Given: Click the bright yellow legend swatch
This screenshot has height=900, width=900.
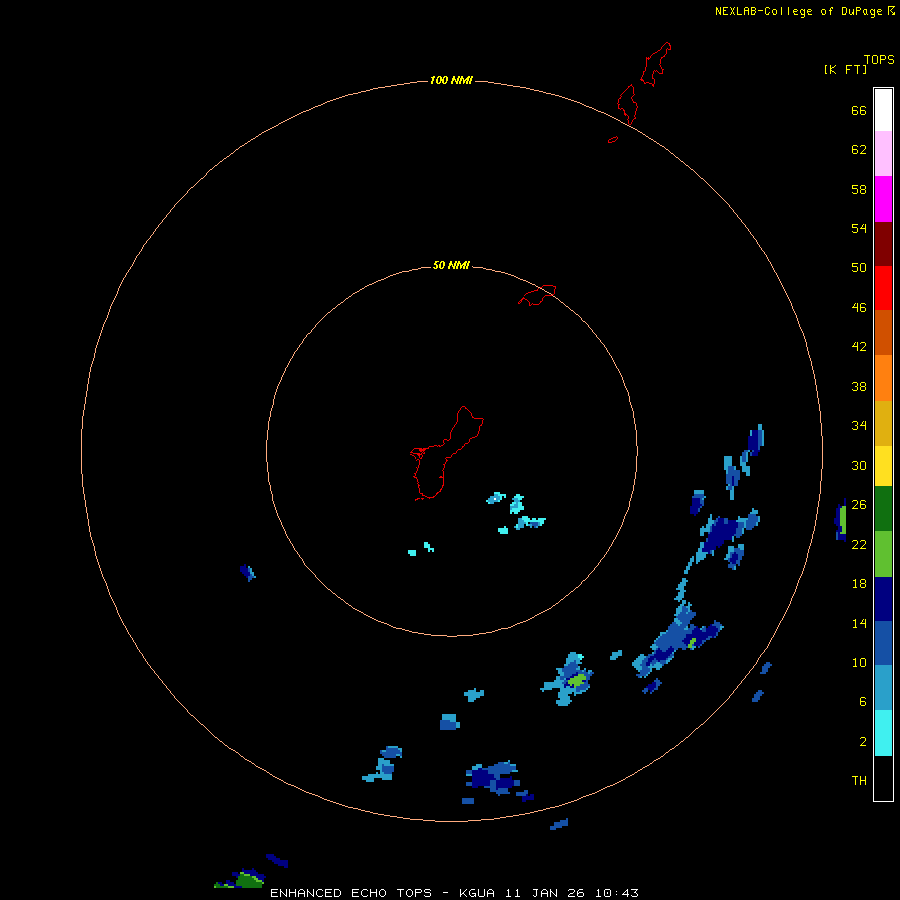Looking at the screenshot, I should 883,466.
